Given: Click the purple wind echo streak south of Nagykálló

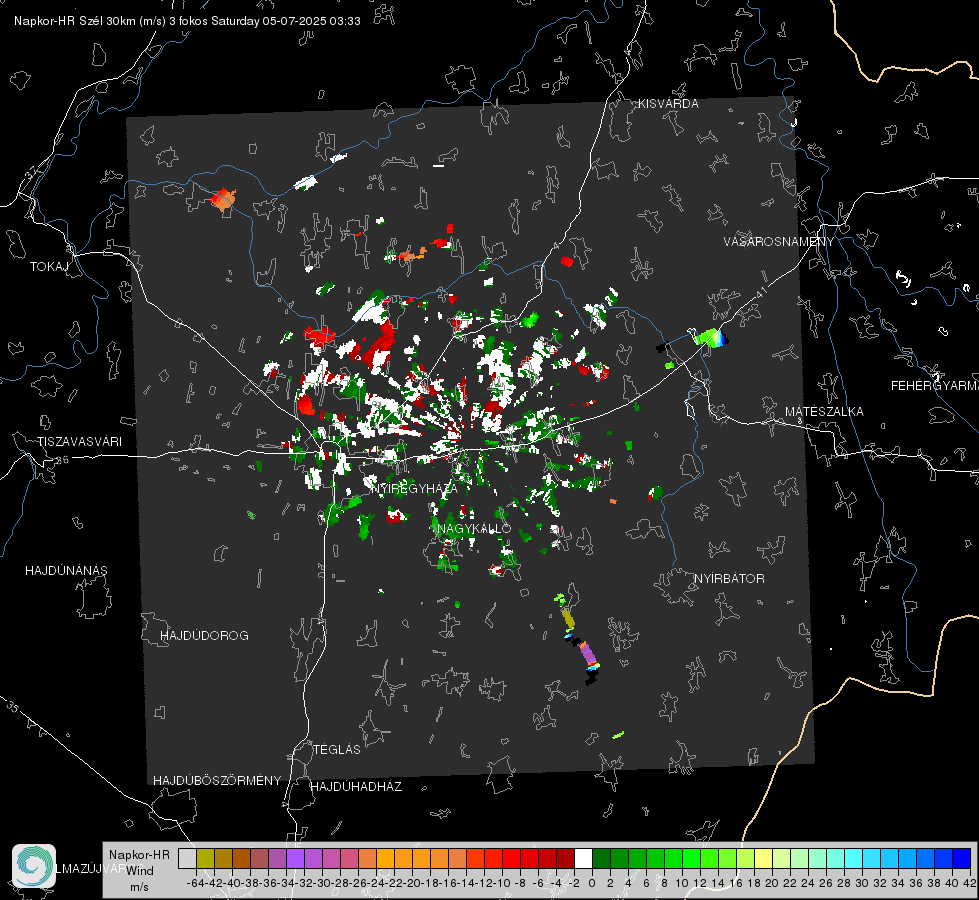Looking at the screenshot, I should click(588, 653).
